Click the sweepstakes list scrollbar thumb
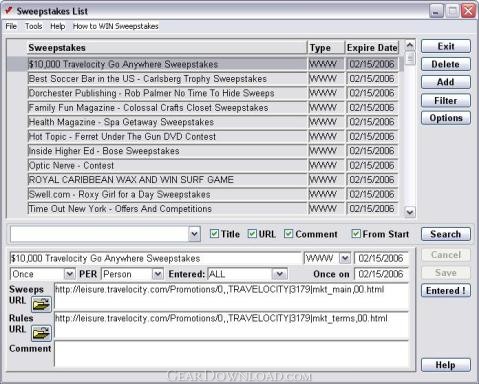Viewport: 479px width, 384px height. 410,58
